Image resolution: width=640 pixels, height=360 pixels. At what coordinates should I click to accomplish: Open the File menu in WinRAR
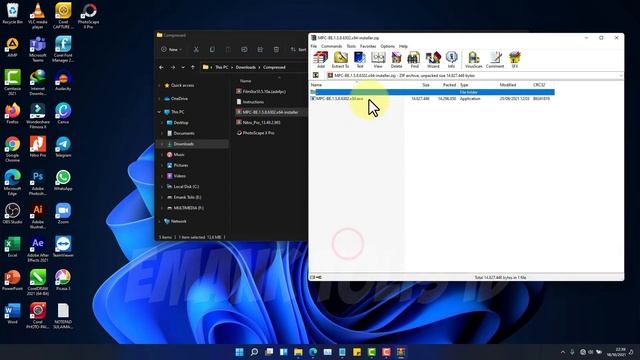point(313,46)
